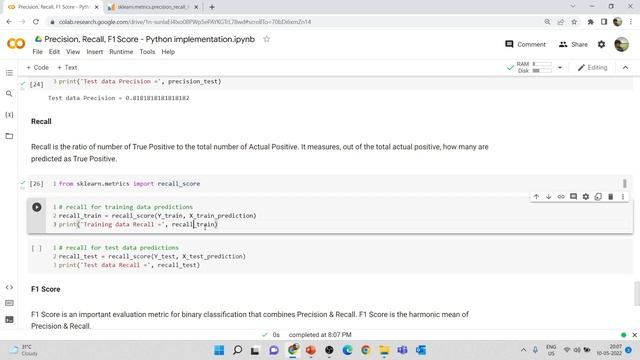This screenshot has width=640, height=360.
Task: Copy link to cell icon
Action: [x=561, y=197]
